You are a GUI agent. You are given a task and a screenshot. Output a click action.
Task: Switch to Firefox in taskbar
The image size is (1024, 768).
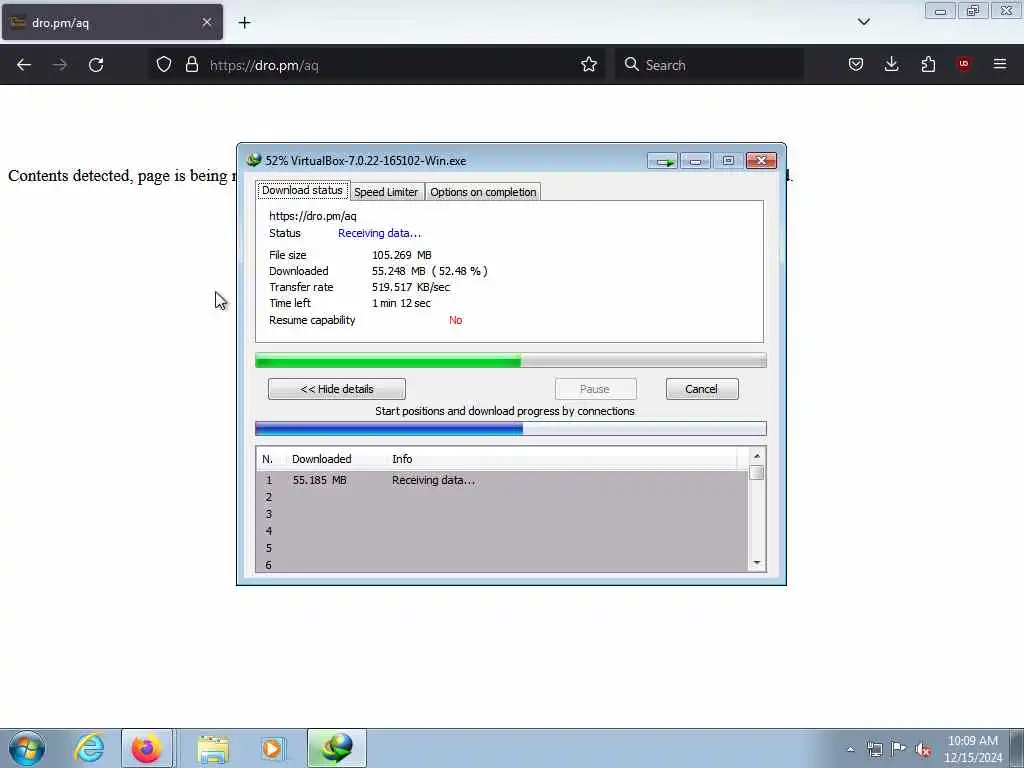(x=147, y=748)
